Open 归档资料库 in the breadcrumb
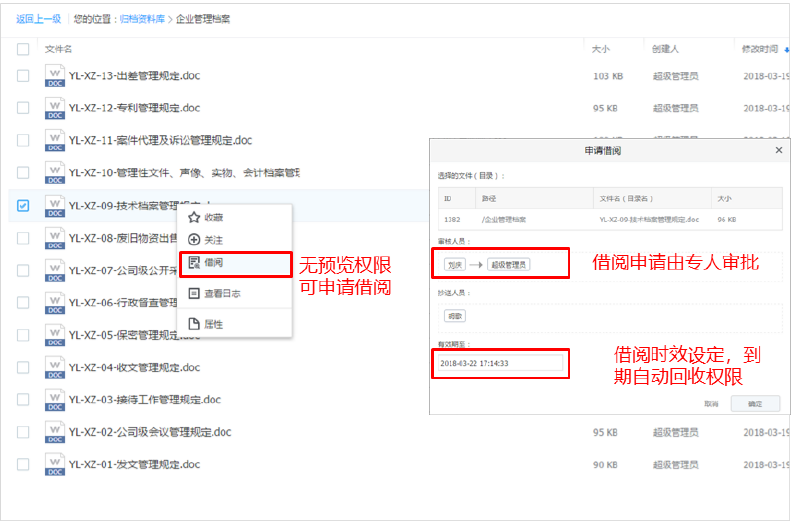This screenshot has height=521, width=793. [x=143, y=18]
